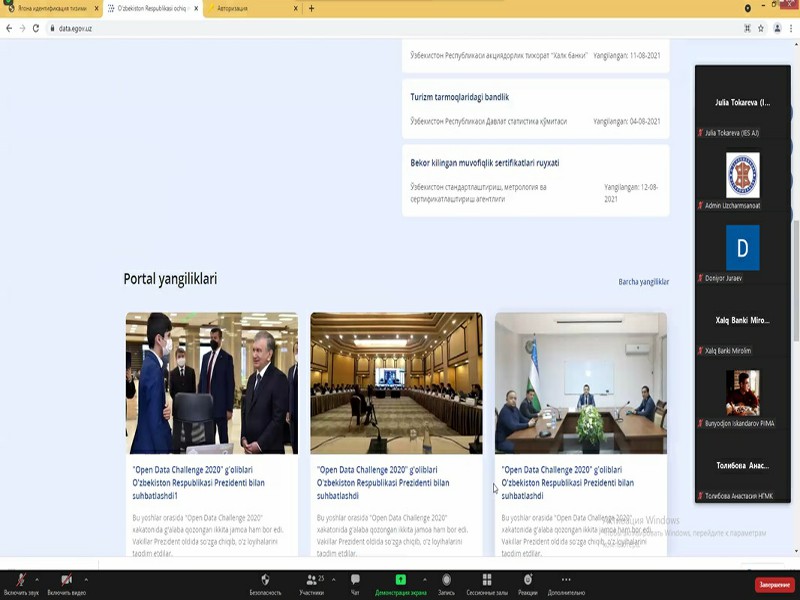The height and width of the screenshot is (600, 800).
Task: Turn on video camera in Zoom
Action: click(66, 581)
